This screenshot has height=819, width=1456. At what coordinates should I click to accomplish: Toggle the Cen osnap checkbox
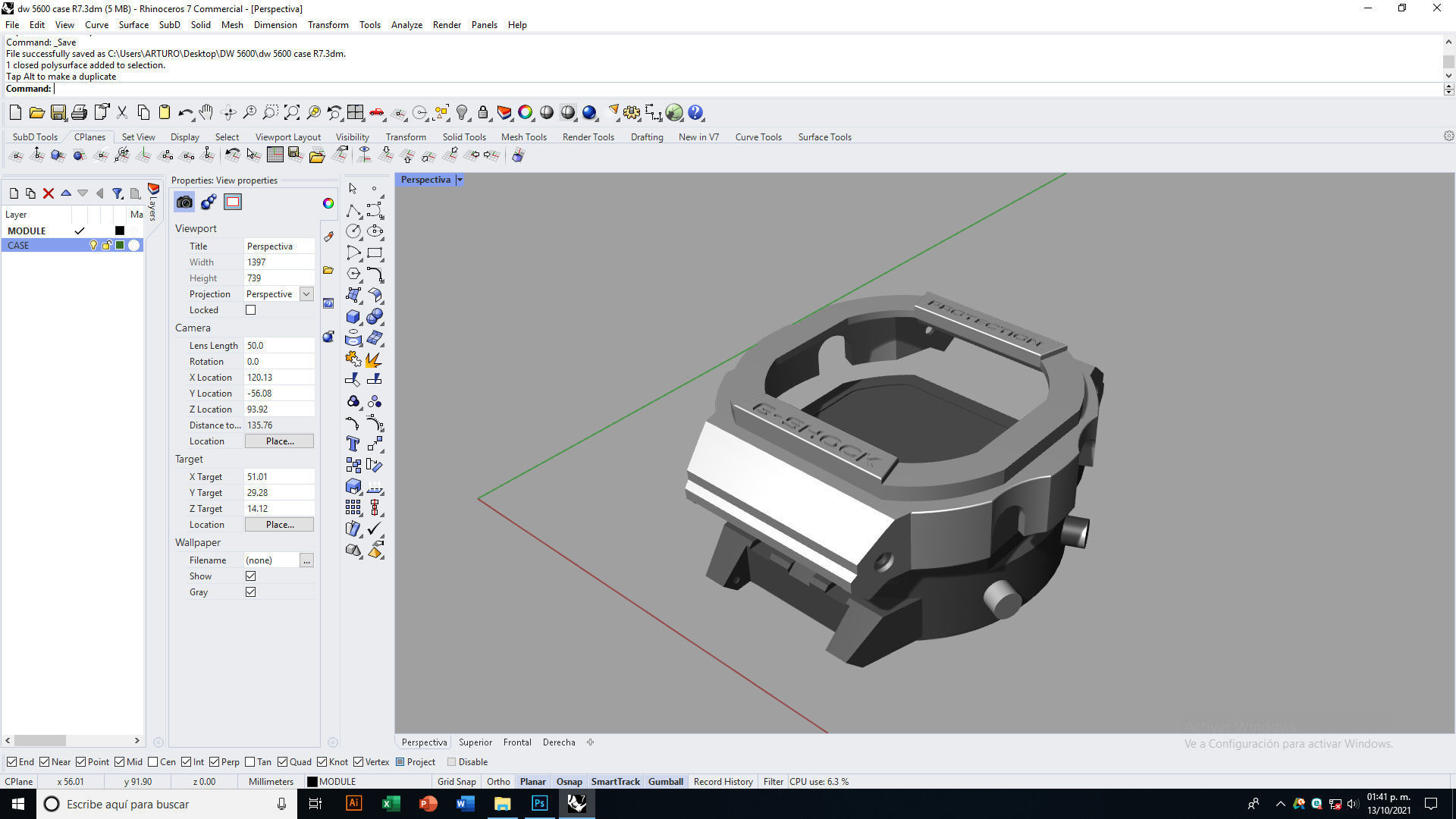153,762
